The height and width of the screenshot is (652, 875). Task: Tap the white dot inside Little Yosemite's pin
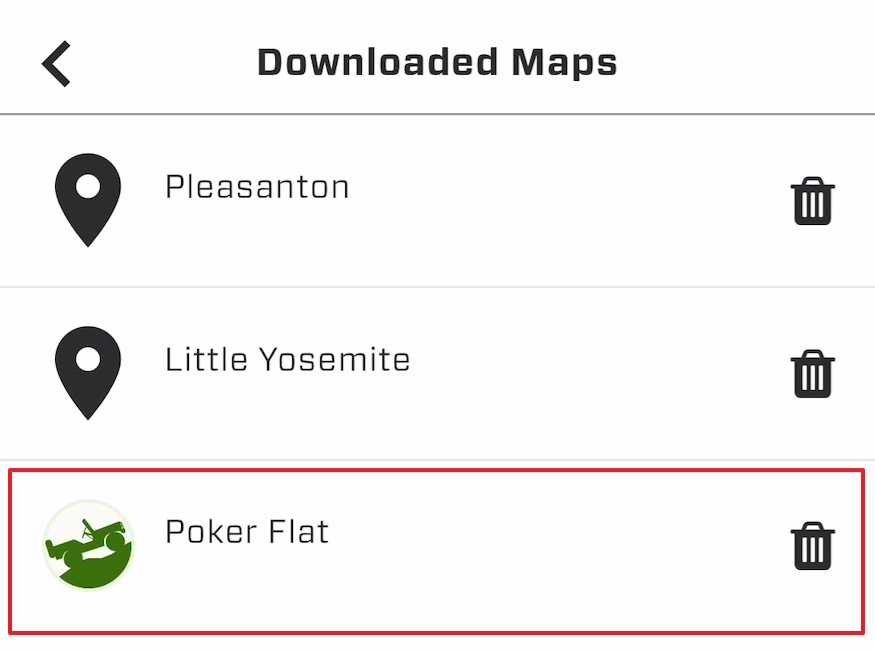pos(88,359)
